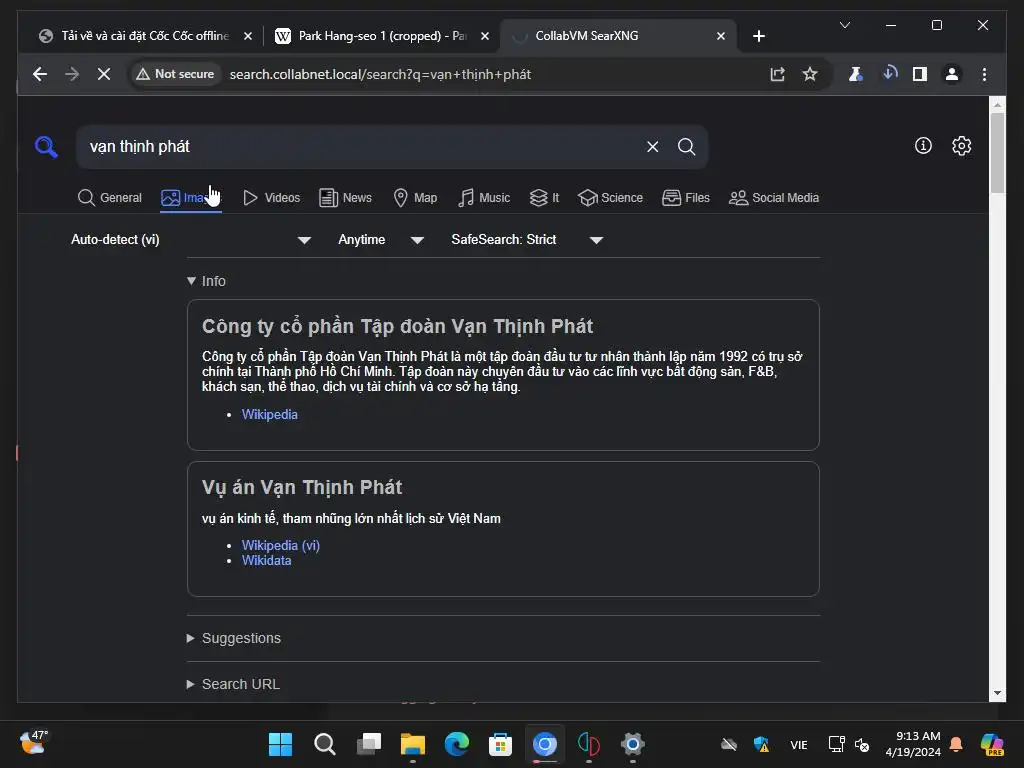The height and width of the screenshot is (768, 1024).
Task: Open the Wikidata link
Action: tap(266, 560)
